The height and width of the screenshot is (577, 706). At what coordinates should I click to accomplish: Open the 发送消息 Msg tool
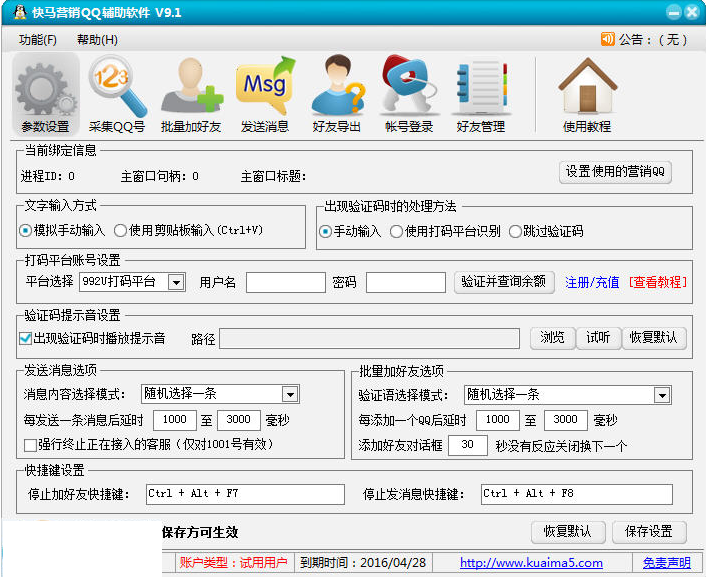(264, 93)
